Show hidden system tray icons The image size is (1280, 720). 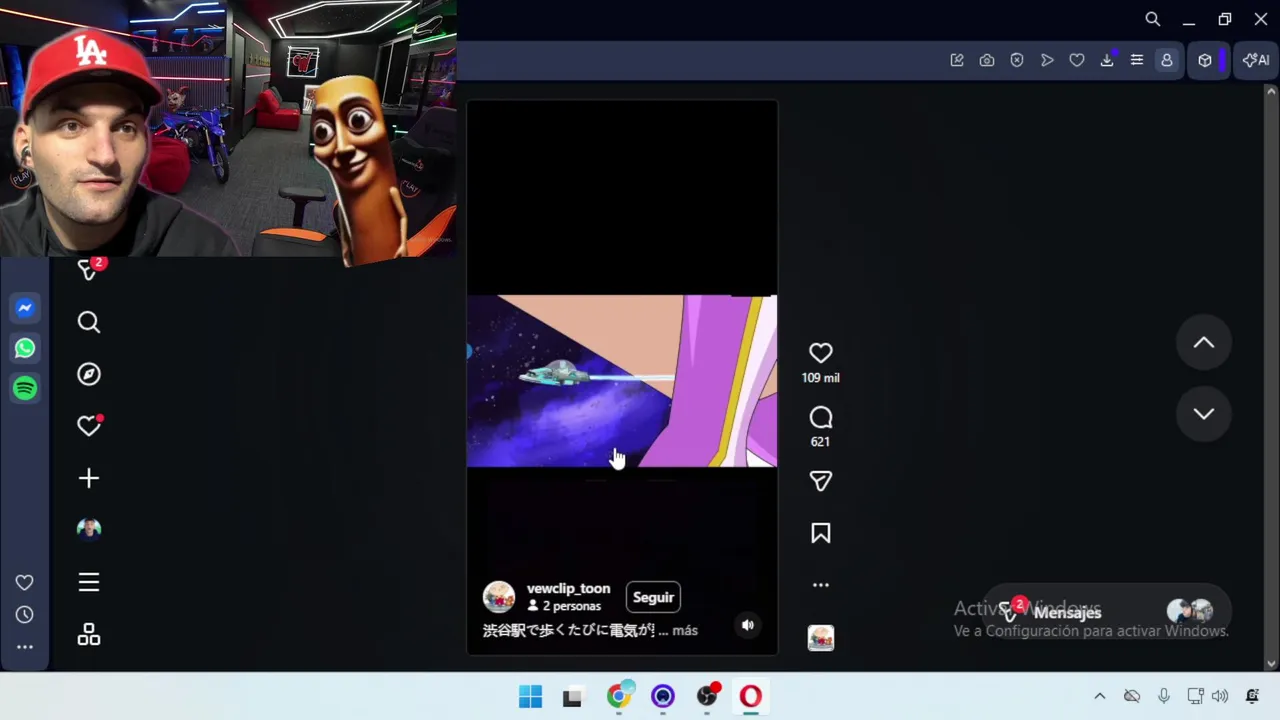[x=1100, y=696]
